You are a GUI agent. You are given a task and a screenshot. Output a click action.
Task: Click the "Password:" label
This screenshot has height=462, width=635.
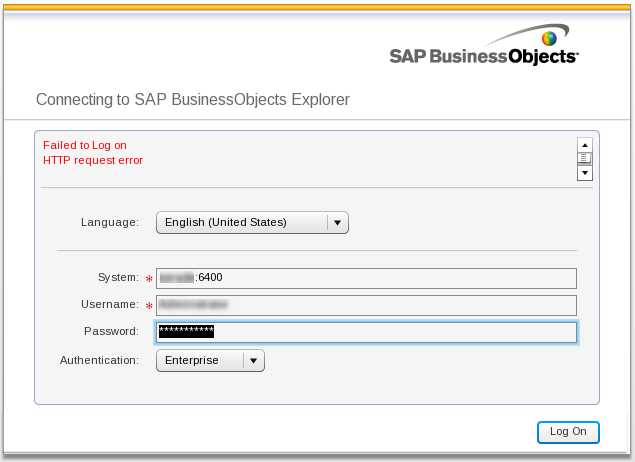pos(111,331)
